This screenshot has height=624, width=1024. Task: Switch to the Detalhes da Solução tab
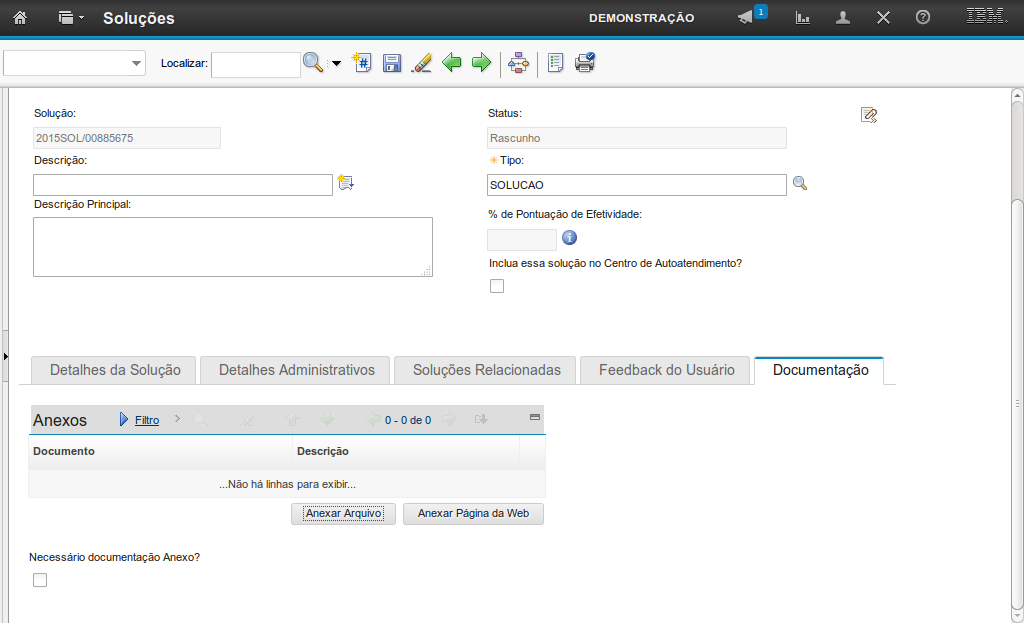[115, 370]
